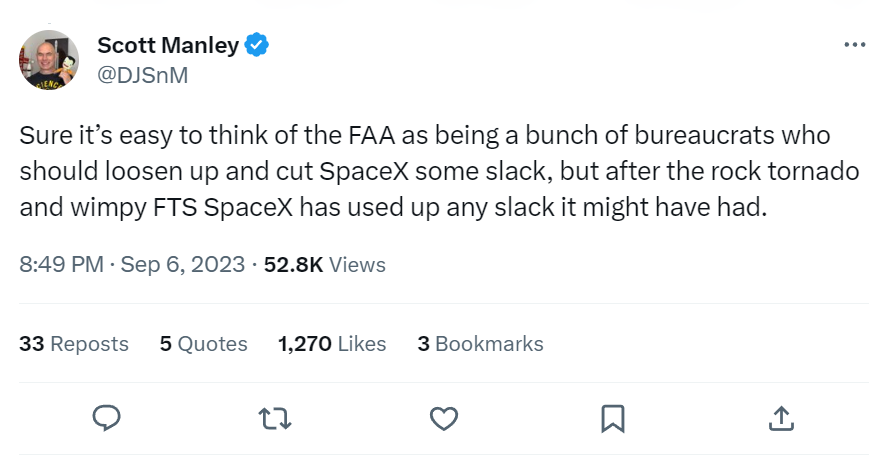The width and height of the screenshot is (890, 456).
Task: Show the 33 Reposts list
Action: (x=74, y=343)
